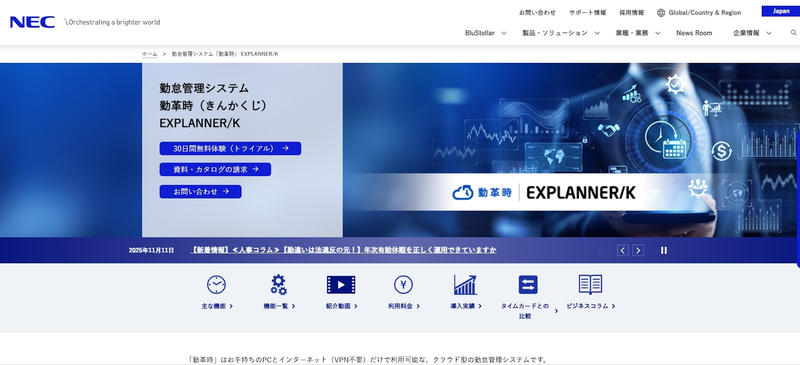Go to ホーム breadcrumb

(x=149, y=54)
